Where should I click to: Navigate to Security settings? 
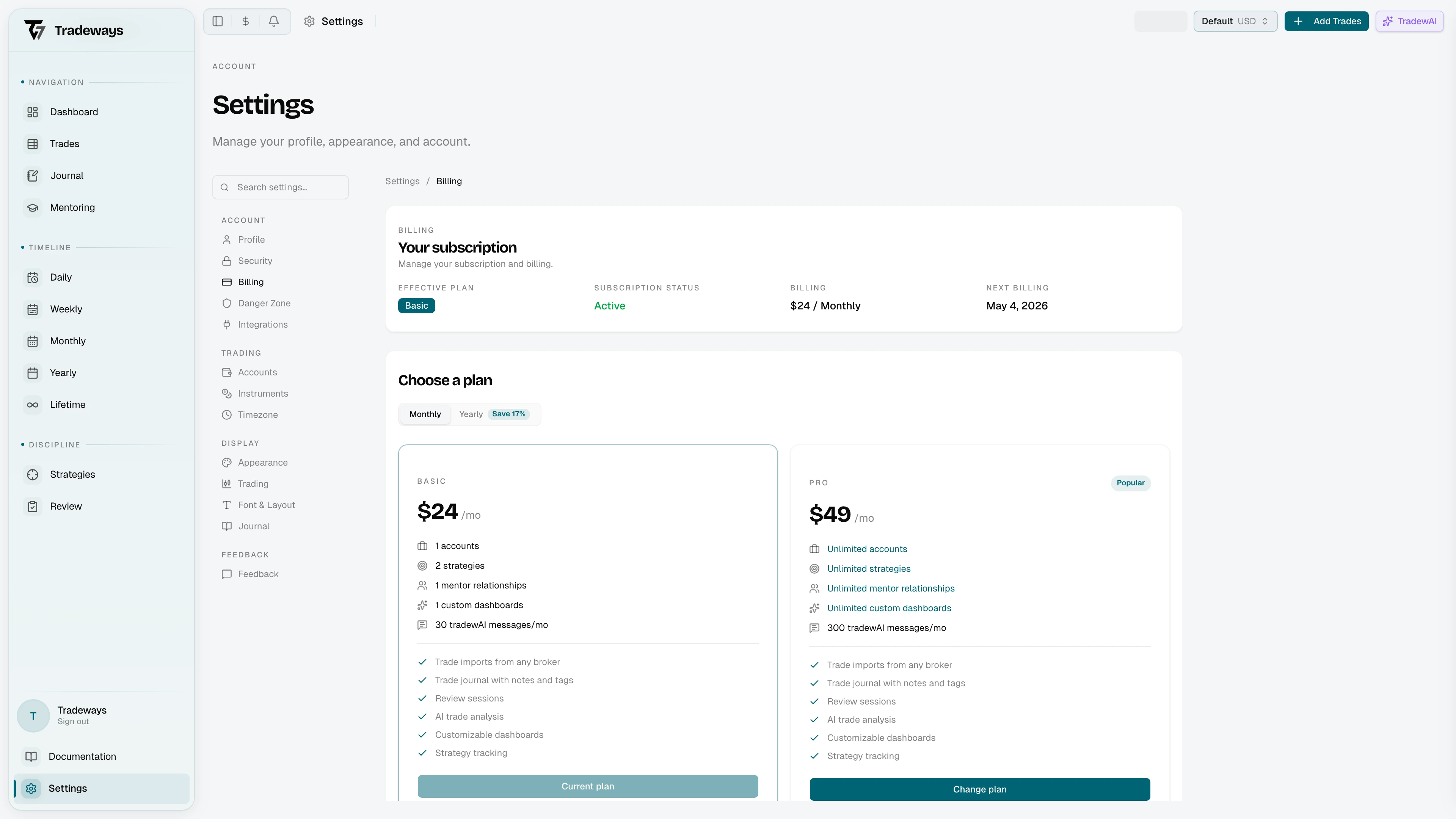pos(254,260)
